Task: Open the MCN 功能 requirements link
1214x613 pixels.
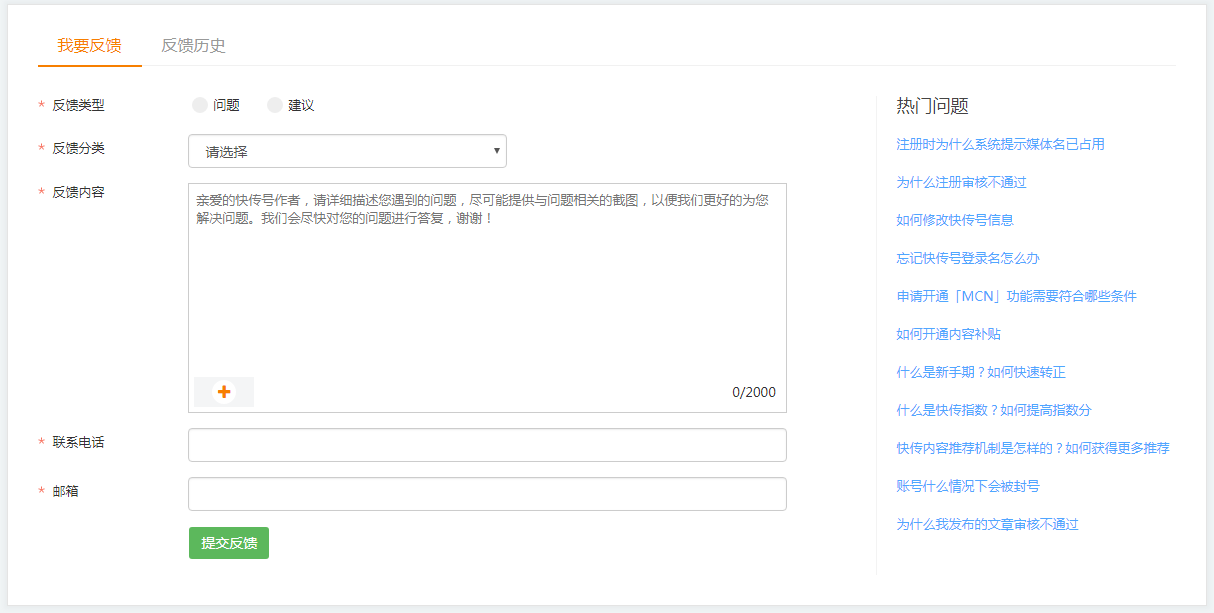Action: (1016, 296)
